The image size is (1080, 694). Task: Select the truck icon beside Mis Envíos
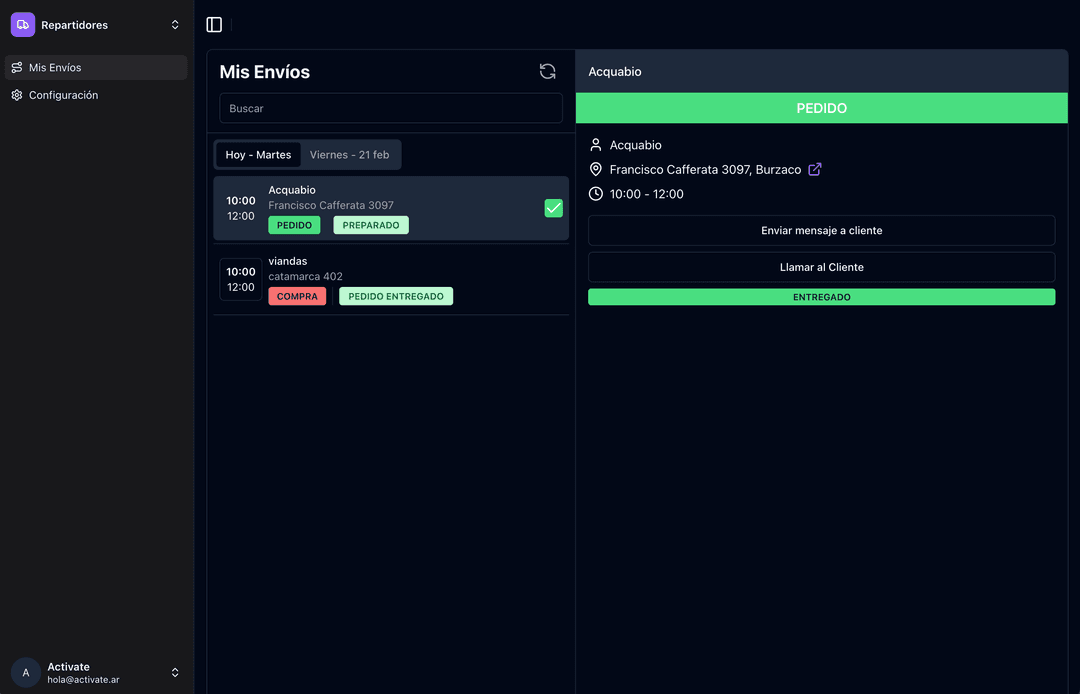[16, 67]
